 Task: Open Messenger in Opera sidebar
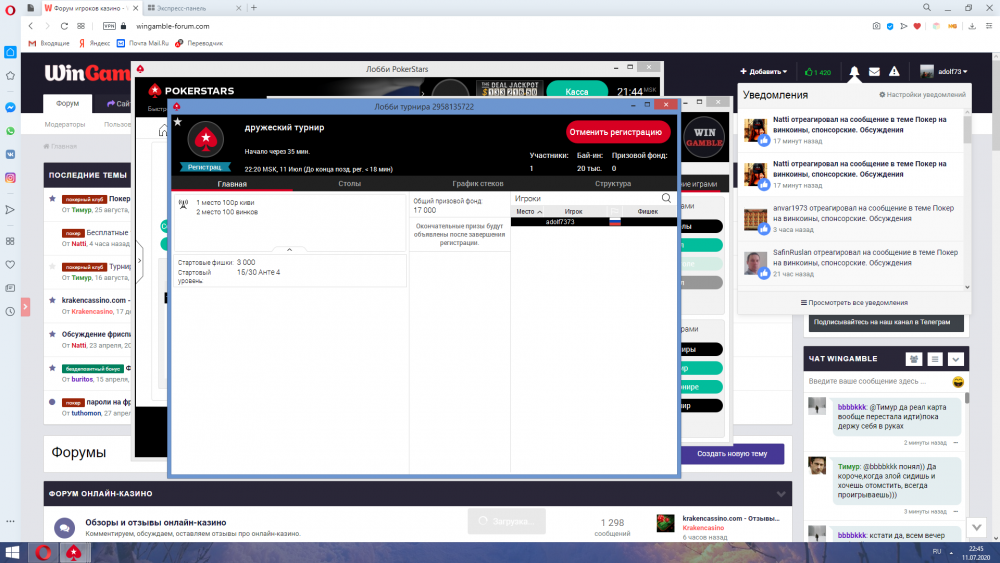[10, 107]
